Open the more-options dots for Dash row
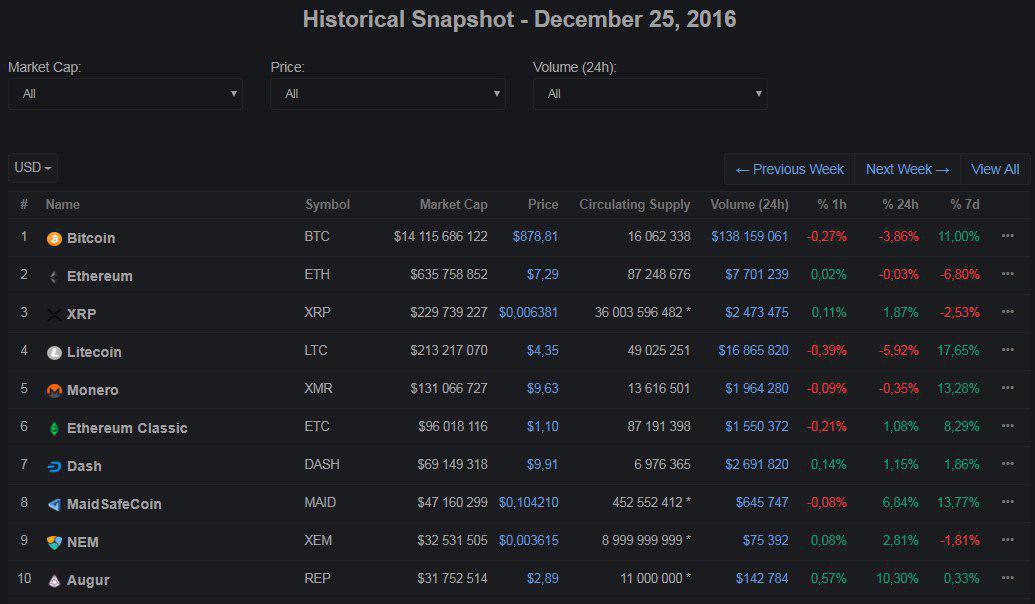 (x=1007, y=464)
